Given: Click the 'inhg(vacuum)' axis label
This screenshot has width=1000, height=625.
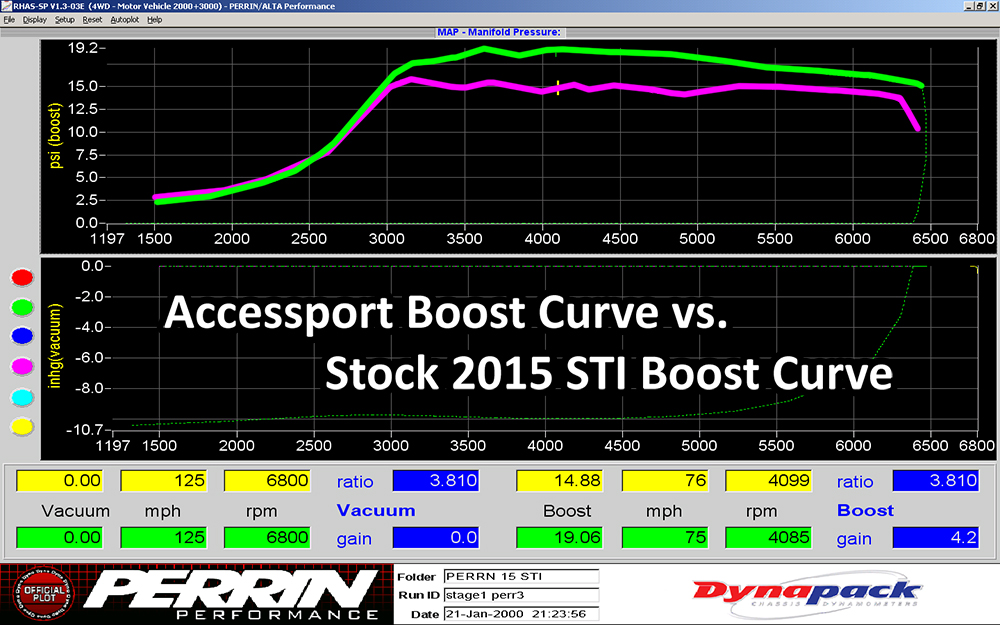Looking at the screenshot, I should (55, 346).
